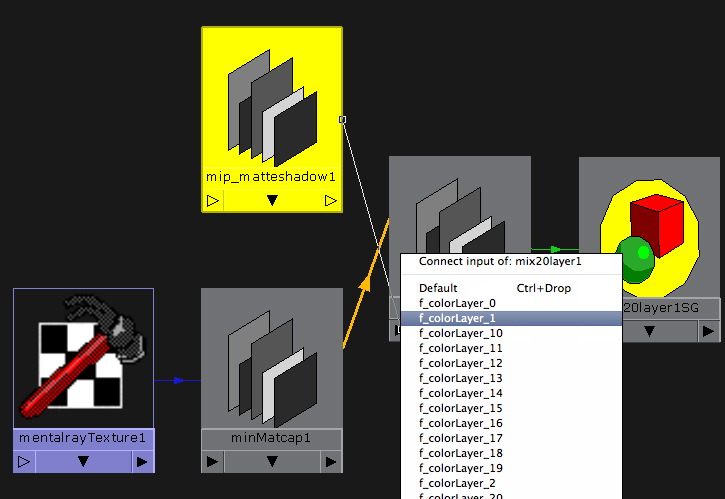Click the output connector handle on mip_matteshadow1

[x=342, y=120]
